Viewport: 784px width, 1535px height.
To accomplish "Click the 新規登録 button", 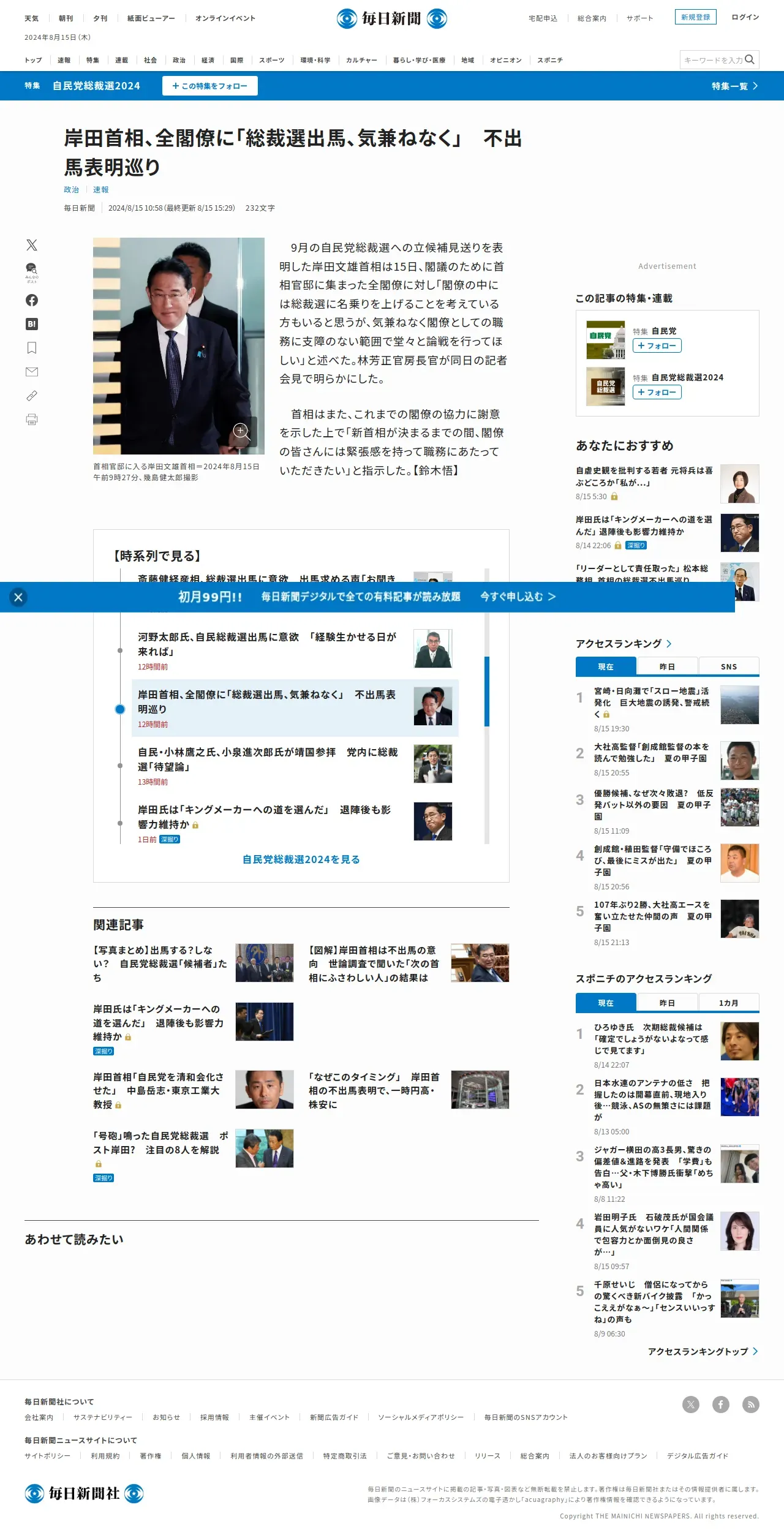I will 696,17.
